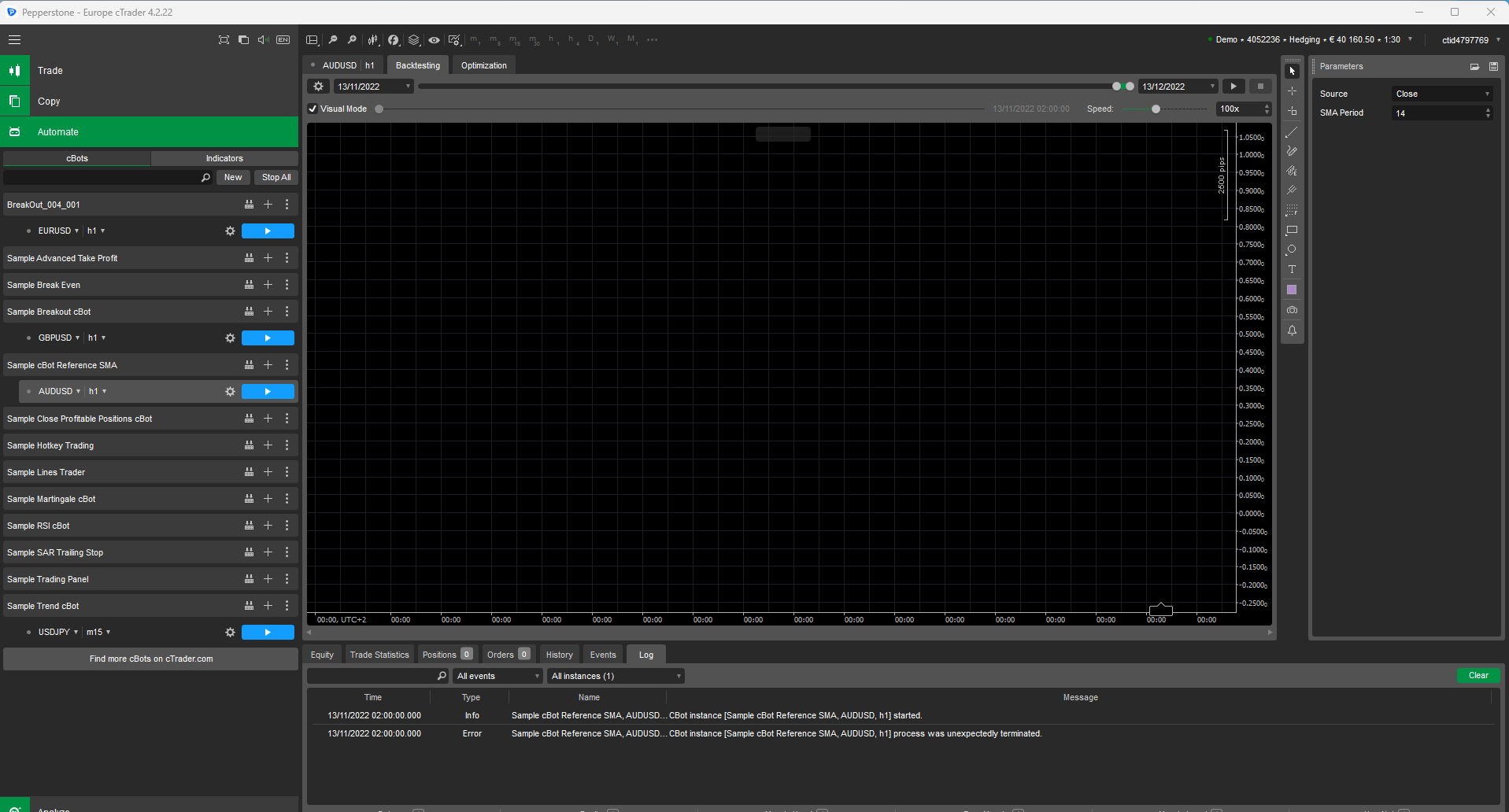The width and height of the screenshot is (1509, 812).
Task: Open the Source dropdown showing Close
Action: point(1442,94)
